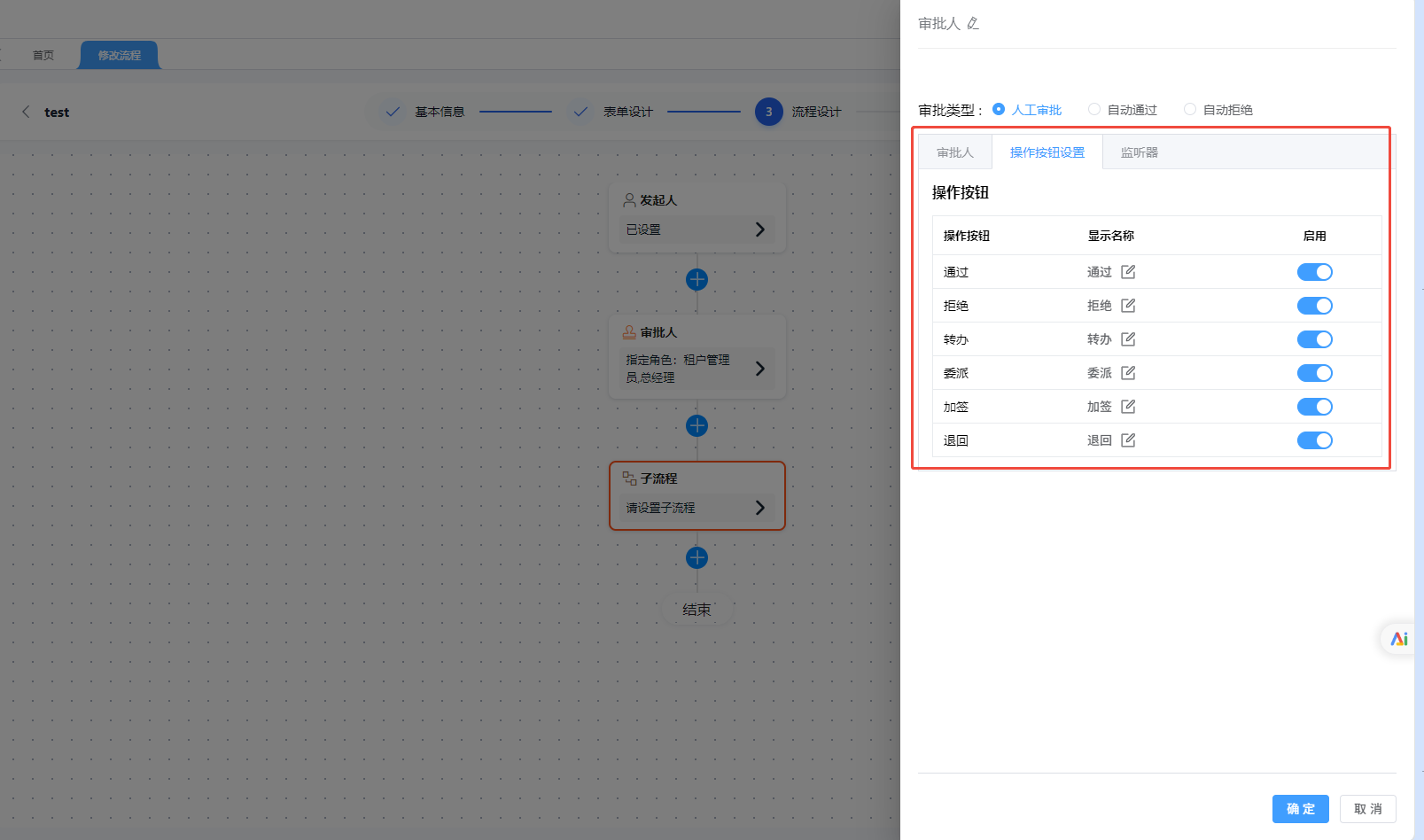The image size is (1424, 840).
Task: Click the 基本信息 step label
Action: pyautogui.click(x=440, y=112)
